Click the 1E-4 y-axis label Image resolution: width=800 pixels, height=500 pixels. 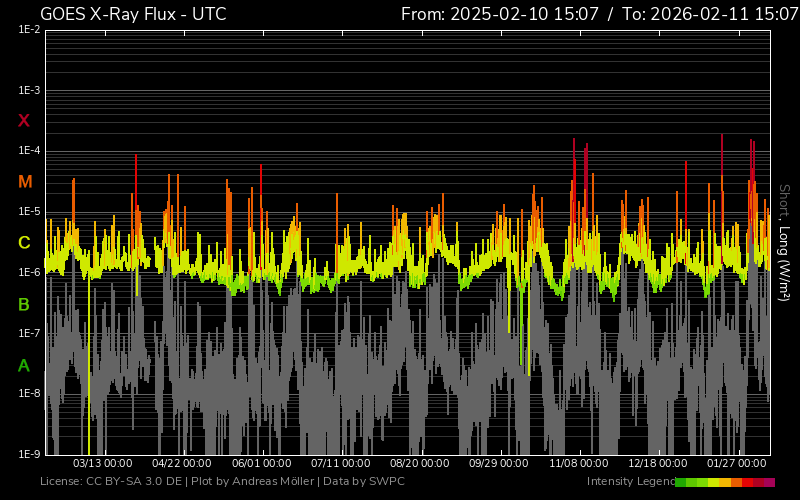[29, 151]
